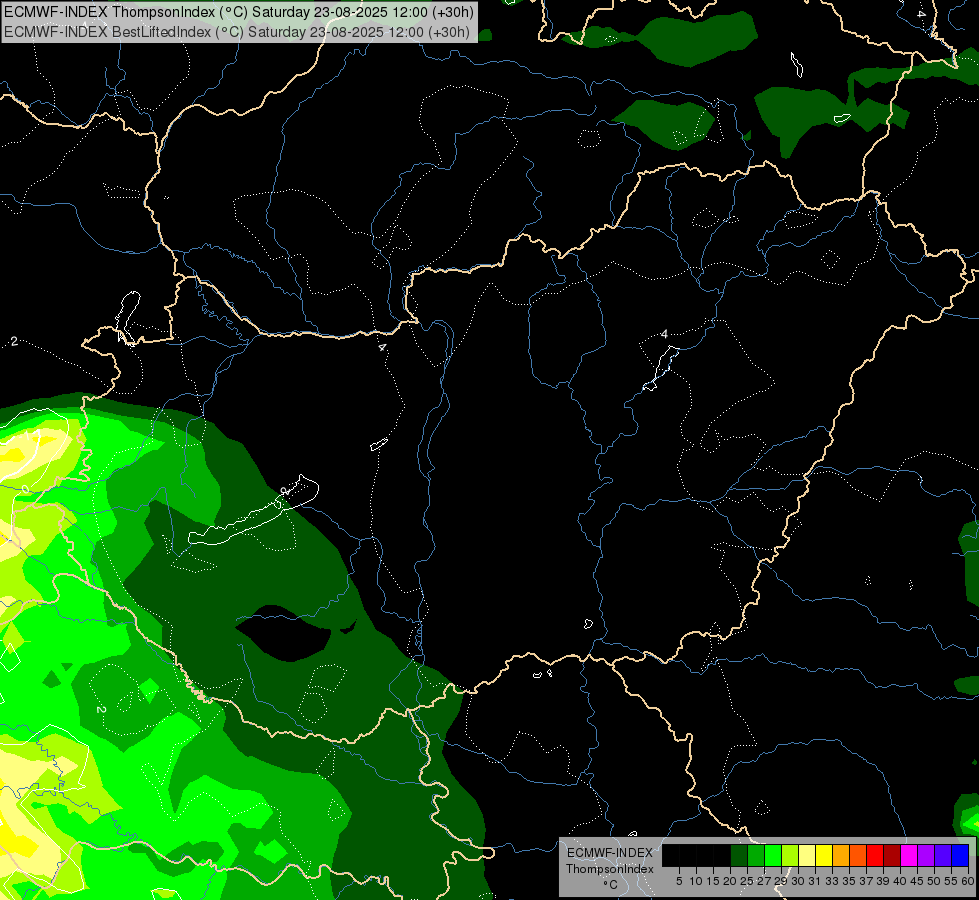979x900 pixels.
Task: Click legend tick value 50
Action: point(934,881)
